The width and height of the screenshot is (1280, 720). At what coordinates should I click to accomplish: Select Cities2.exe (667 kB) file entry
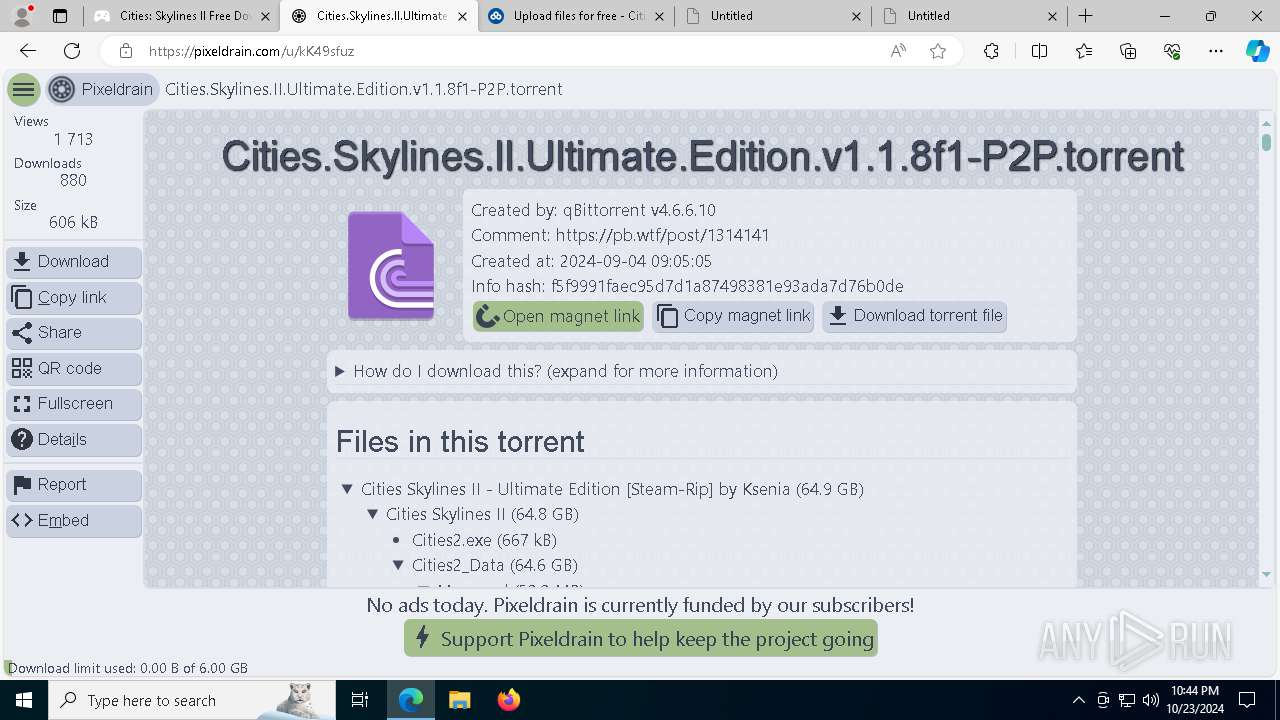point(484,540)
